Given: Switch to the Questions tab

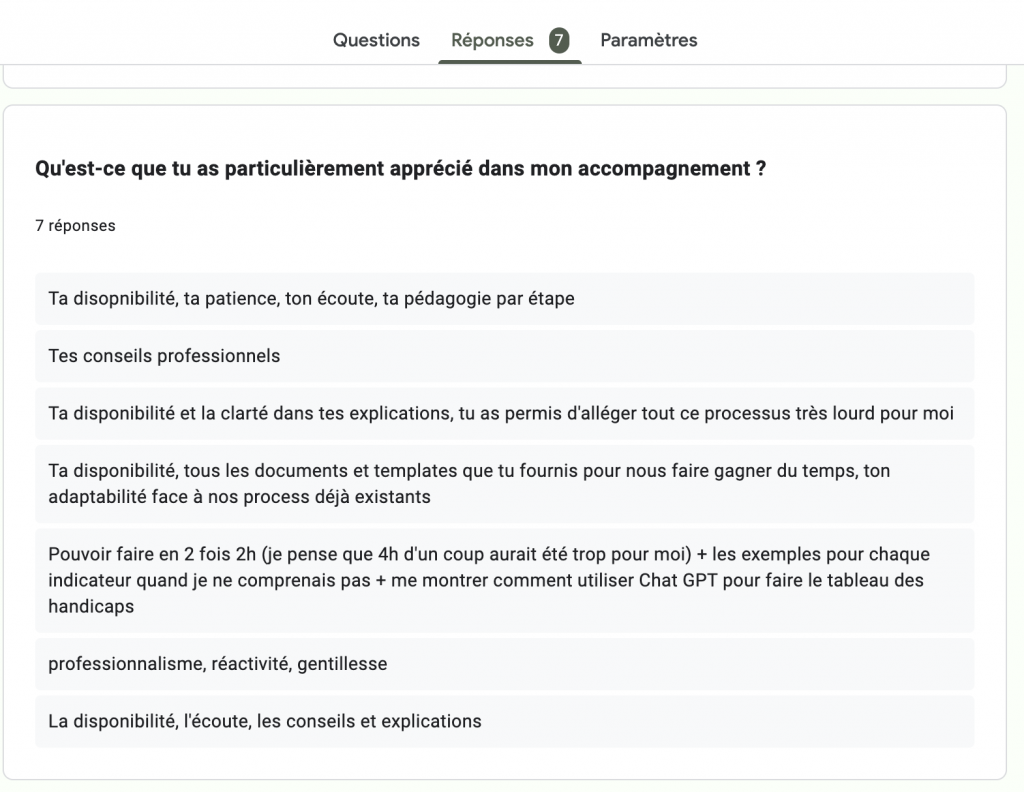Looking at the screenshot, I should click(x=376, y=40).
